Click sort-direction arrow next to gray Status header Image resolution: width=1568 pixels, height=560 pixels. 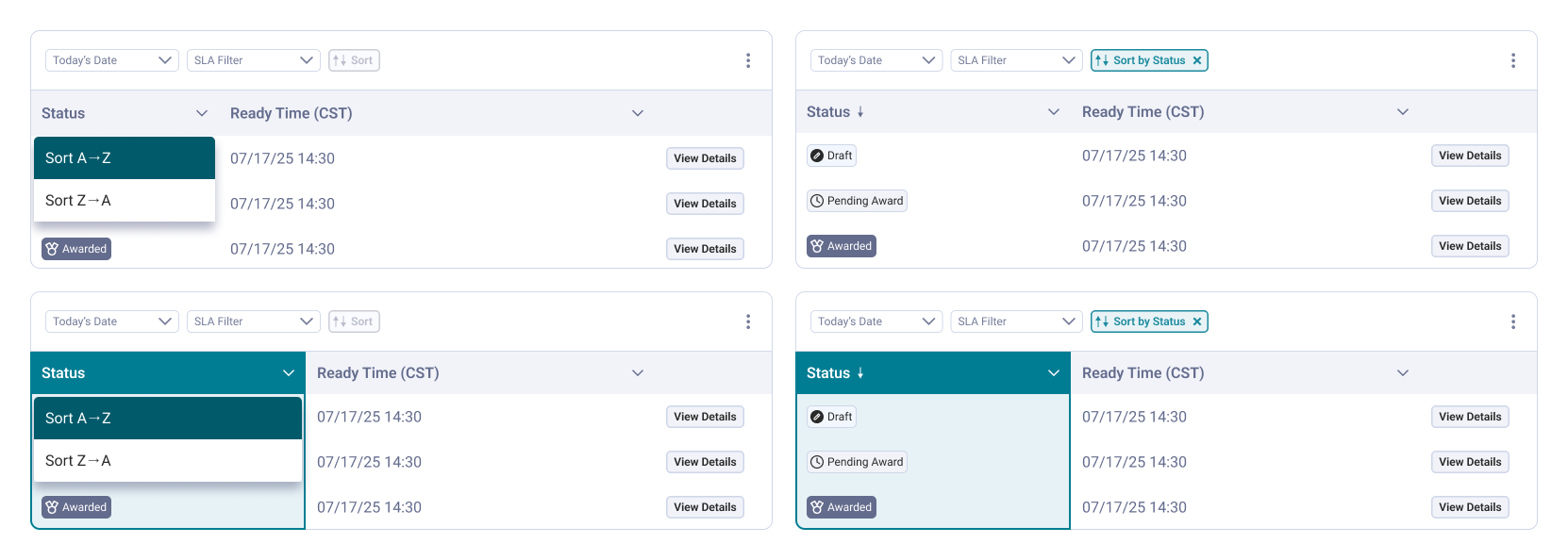pos(860,112)
